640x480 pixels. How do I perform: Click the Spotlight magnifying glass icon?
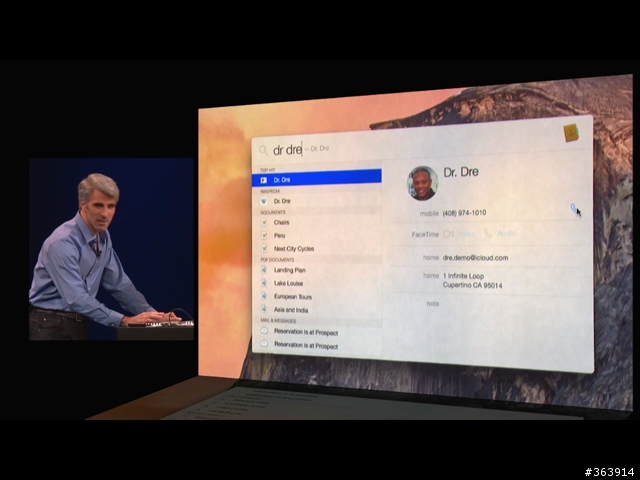[264, 151]
